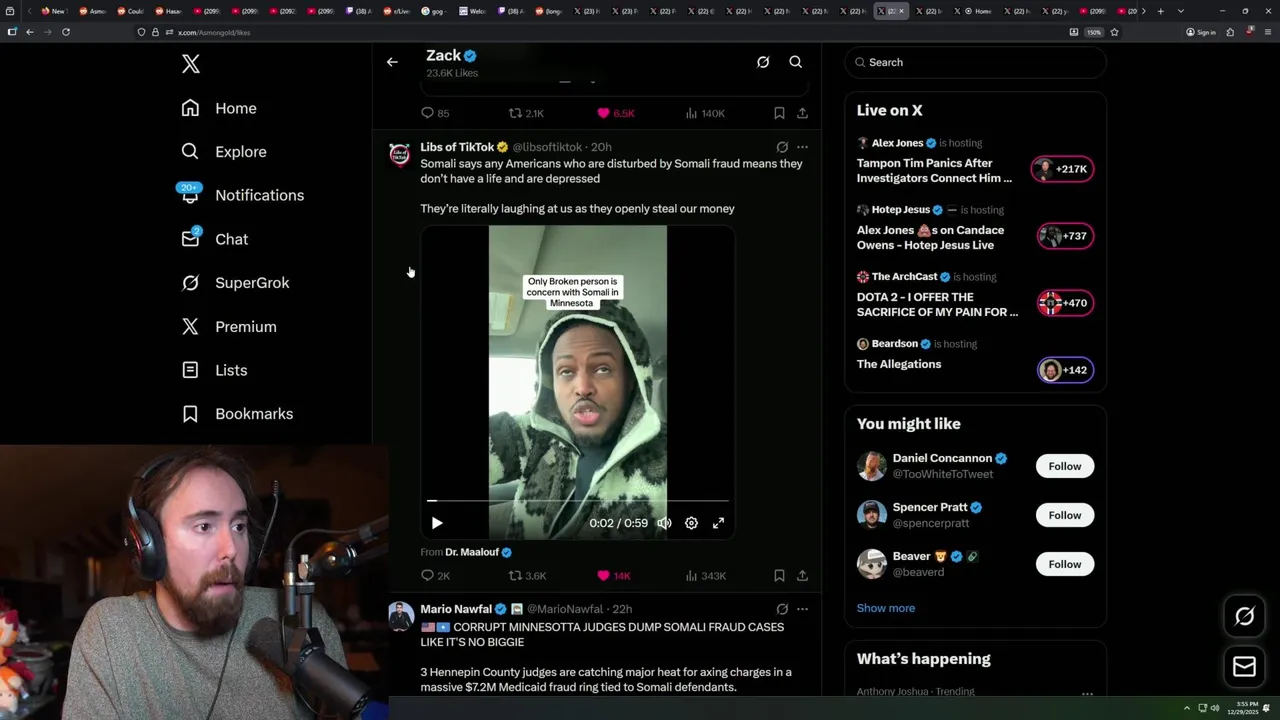The width and height of the screenshot is (1280, 720).
Task: Switch the video to fullscreen
Action: click(718, 523)
